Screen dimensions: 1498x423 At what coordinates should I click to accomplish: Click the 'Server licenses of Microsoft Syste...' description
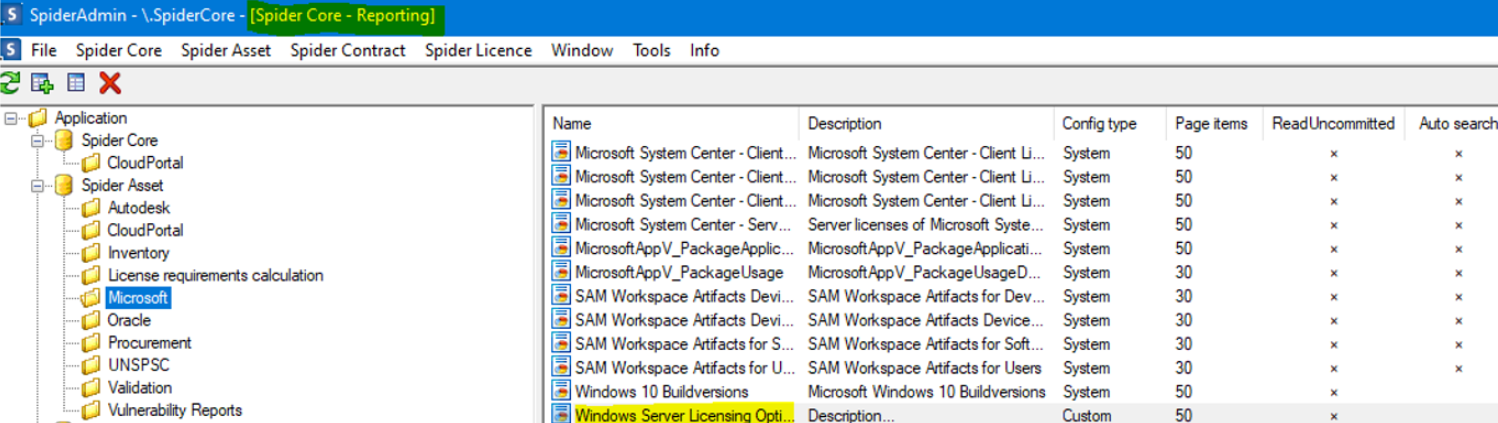(x=926, y=224)
